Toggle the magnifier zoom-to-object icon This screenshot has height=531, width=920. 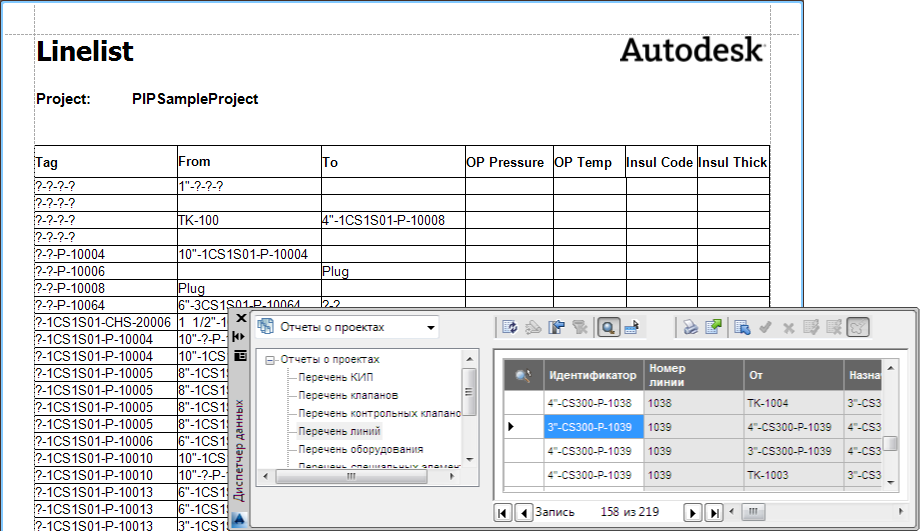pyautogui.click(x=608, y=327)
